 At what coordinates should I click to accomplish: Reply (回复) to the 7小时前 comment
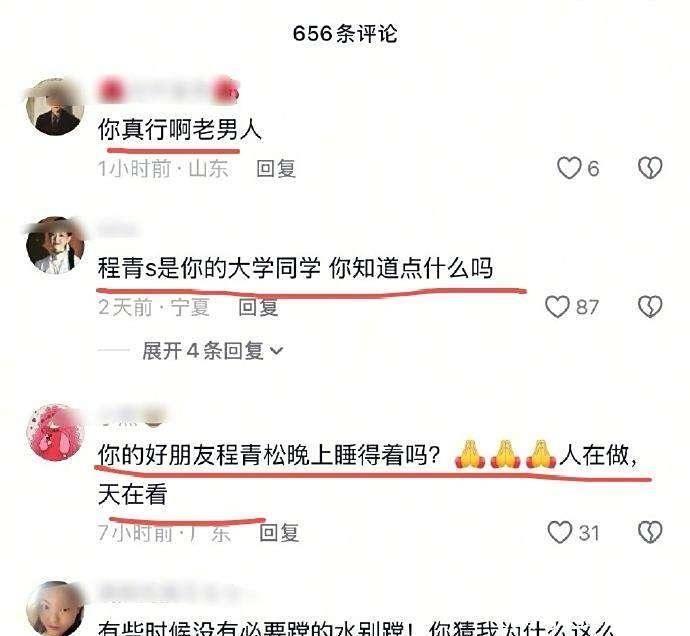(279, 533)
